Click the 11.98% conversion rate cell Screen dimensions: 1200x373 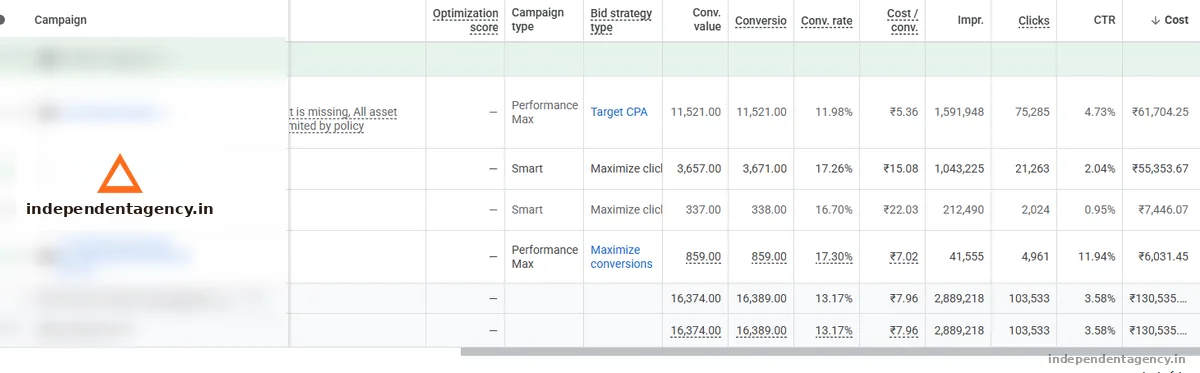[834, 112]
